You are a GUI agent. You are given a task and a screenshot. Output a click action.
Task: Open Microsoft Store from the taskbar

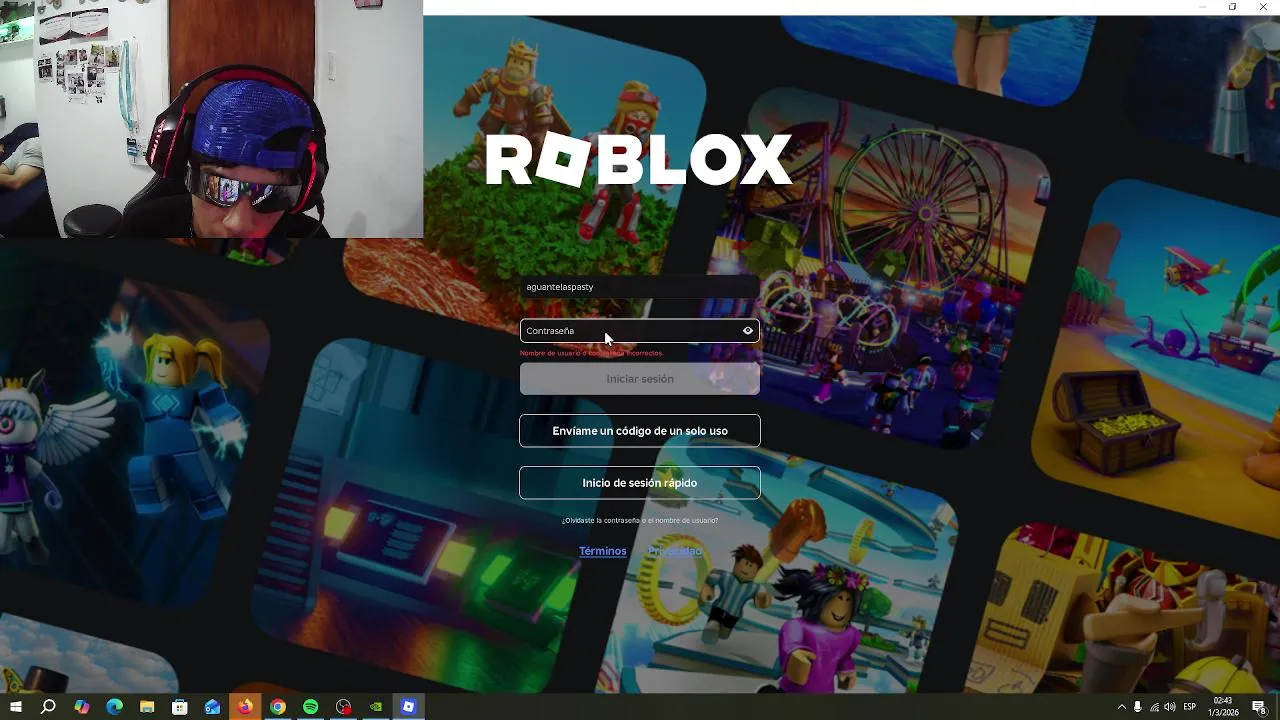(180, 707)
